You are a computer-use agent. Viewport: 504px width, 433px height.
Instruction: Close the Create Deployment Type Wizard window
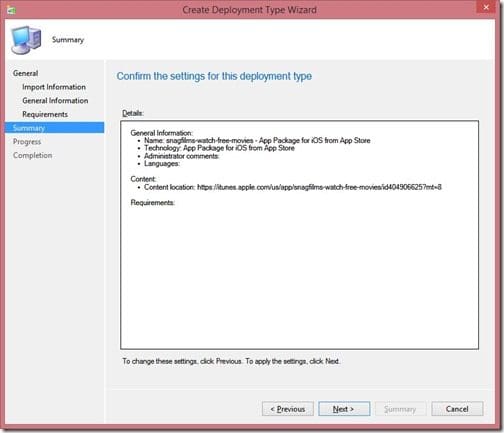(486, 7)
